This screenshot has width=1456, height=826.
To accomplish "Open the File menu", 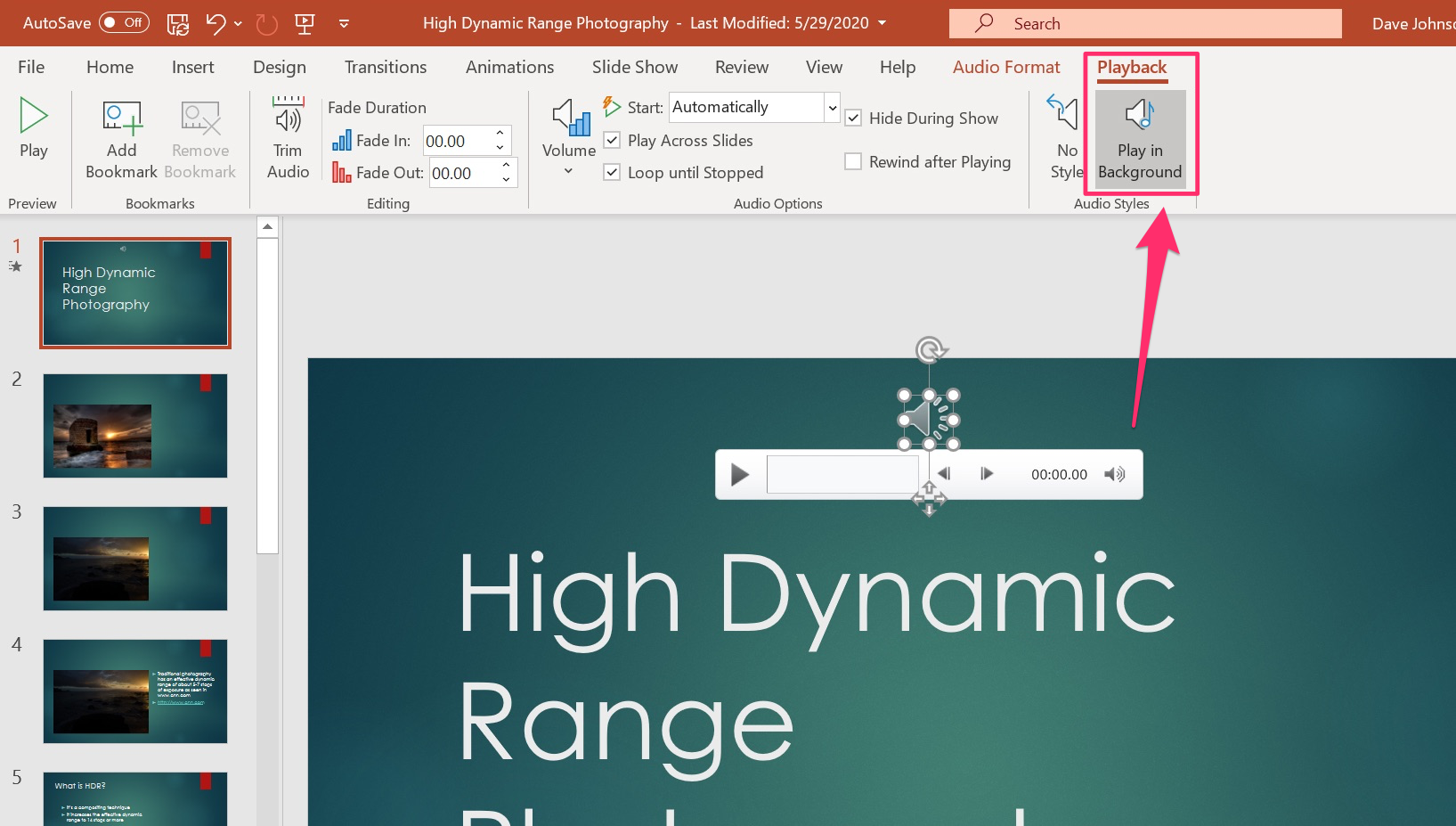I will [31, 67].
